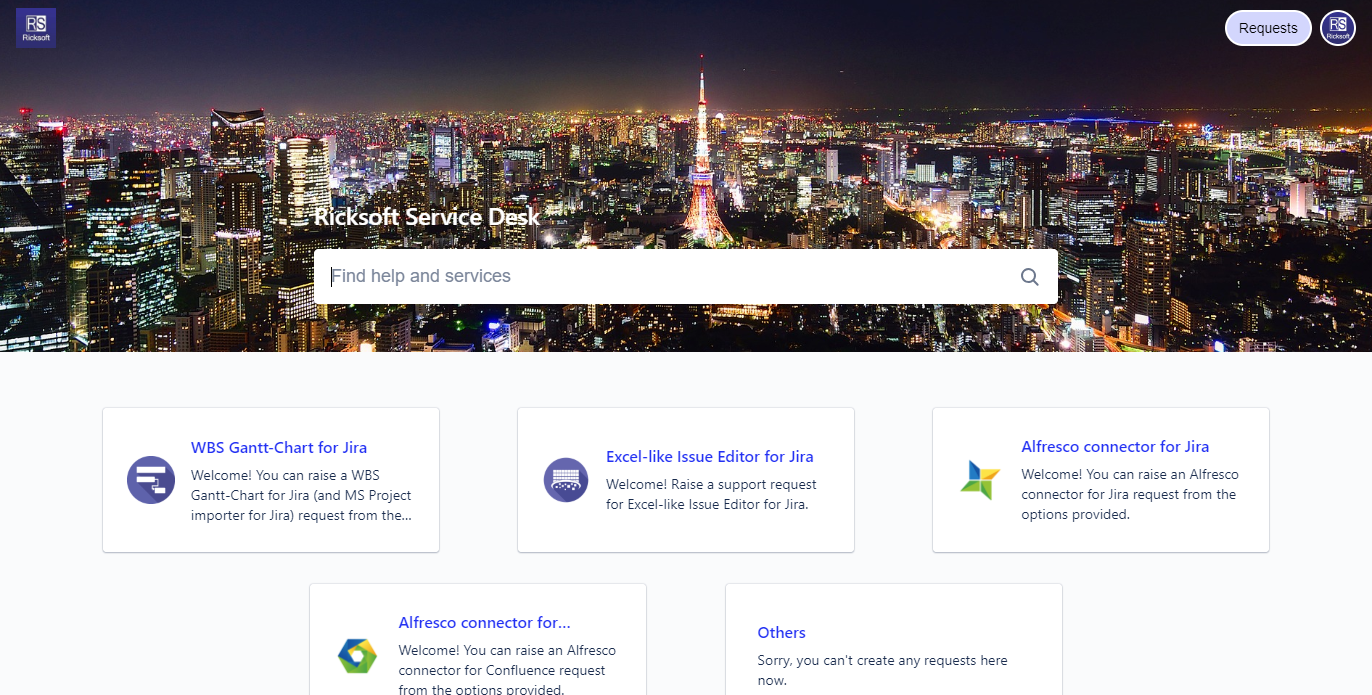Click 'Sorry, you can't create any requests' text
The image size is (1372, 695).
pyautogui.click(x=883, y=670)
